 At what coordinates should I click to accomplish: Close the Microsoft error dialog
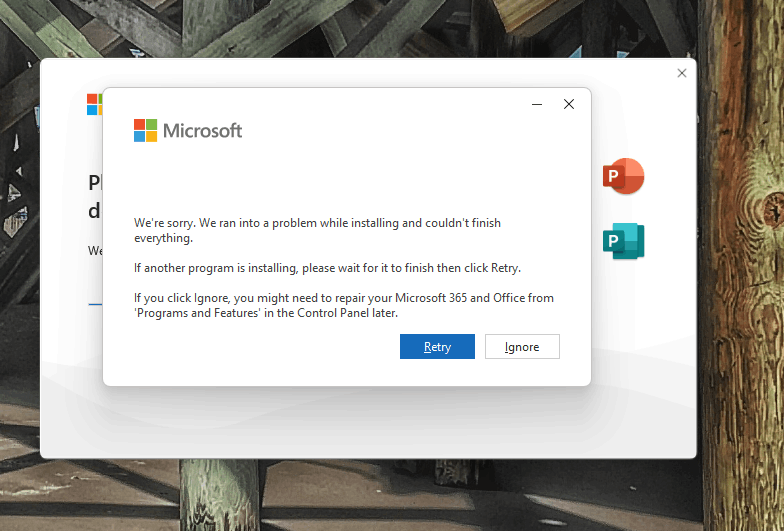pos(568,104)
